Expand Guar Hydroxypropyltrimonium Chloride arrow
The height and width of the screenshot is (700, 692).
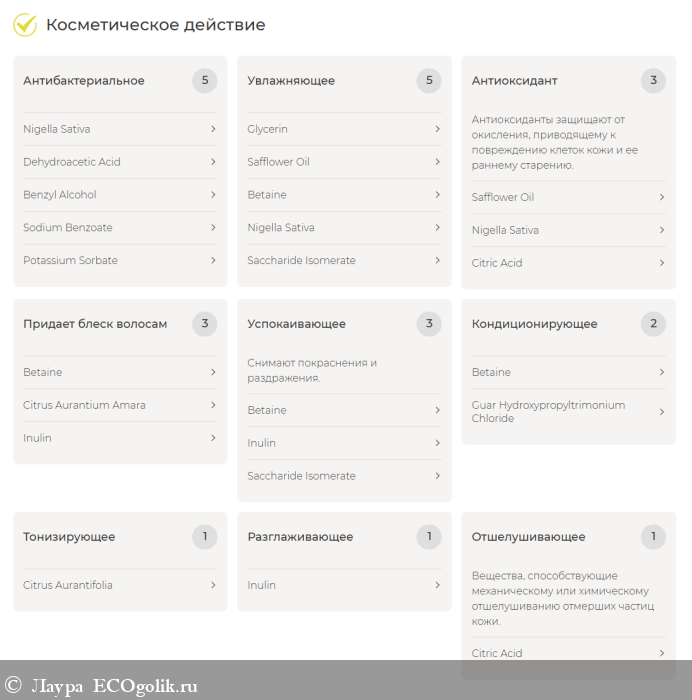pos(661,412)
